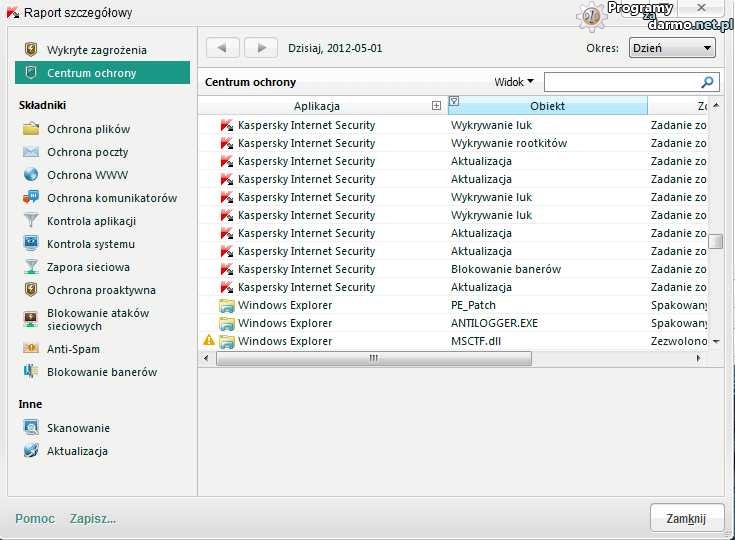Select Kontrola aplikacji funnel icon
This screenshot has width=735, height=540.
click(x=30, y=221)
